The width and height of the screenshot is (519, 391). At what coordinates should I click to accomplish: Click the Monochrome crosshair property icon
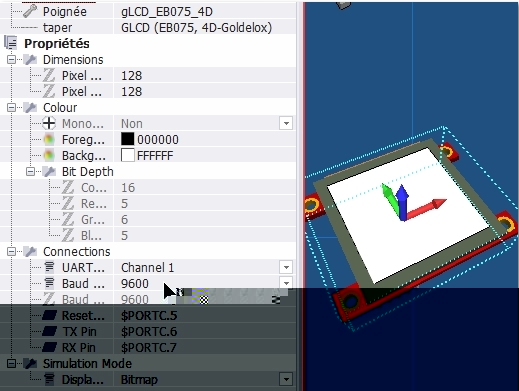coord(49,123)
